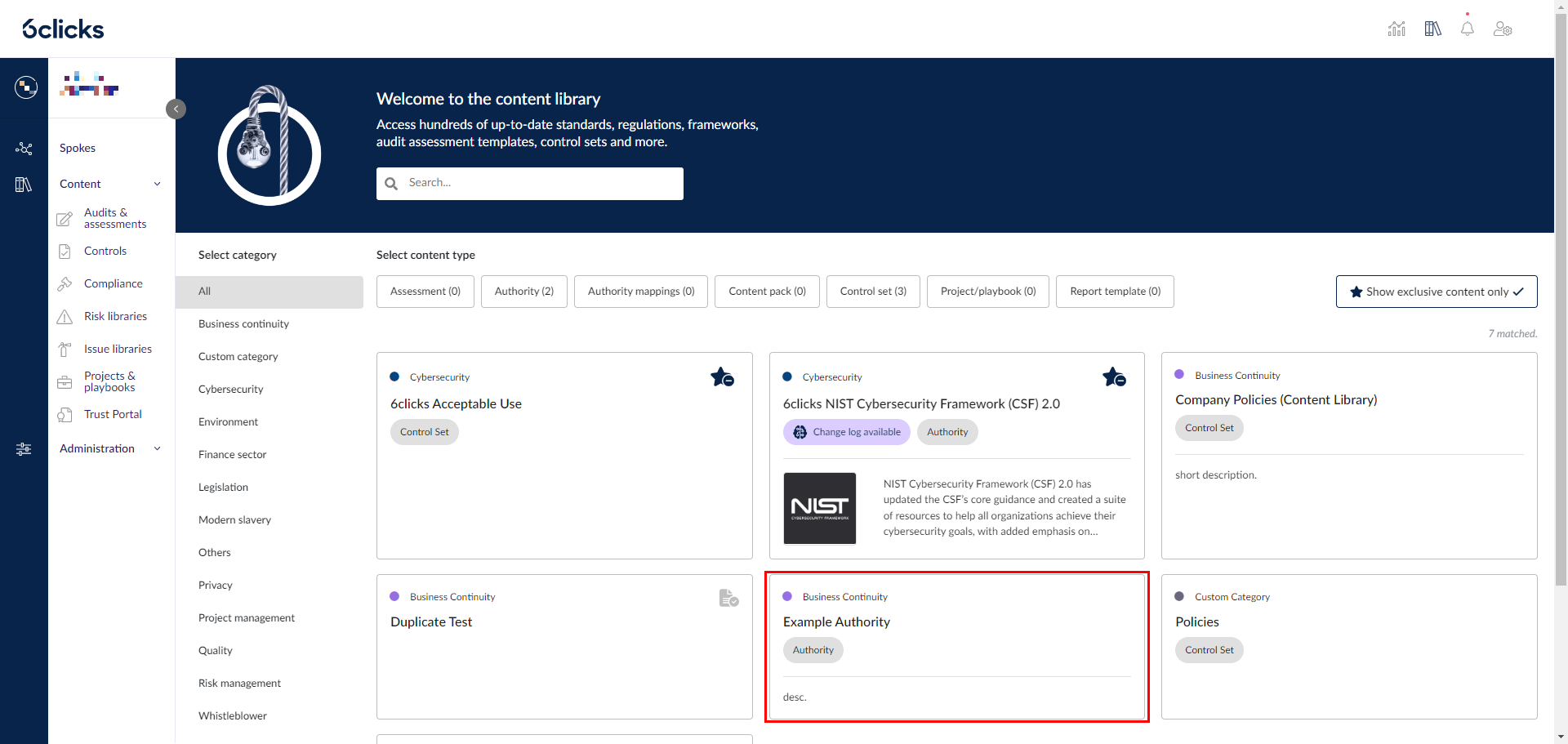Select the spokes network icon in left rail
Image resolution: width=1568 pixels, height=744 pixels.
[x=24, y=149]
